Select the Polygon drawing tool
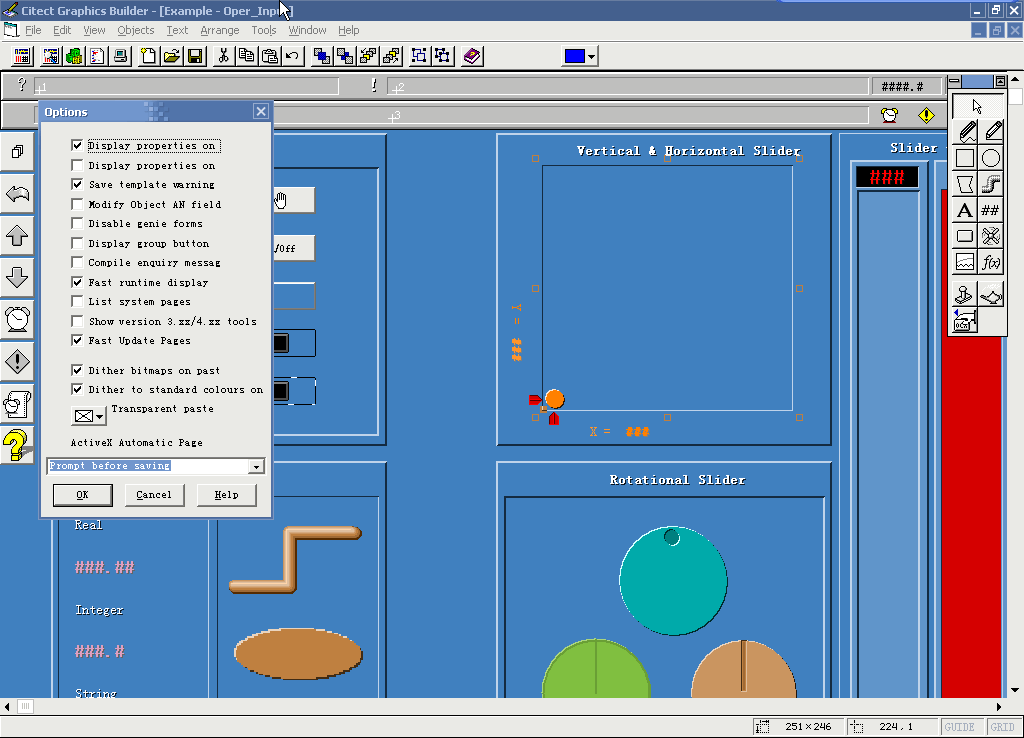The image size is (1024, 738). pos(965,184)
